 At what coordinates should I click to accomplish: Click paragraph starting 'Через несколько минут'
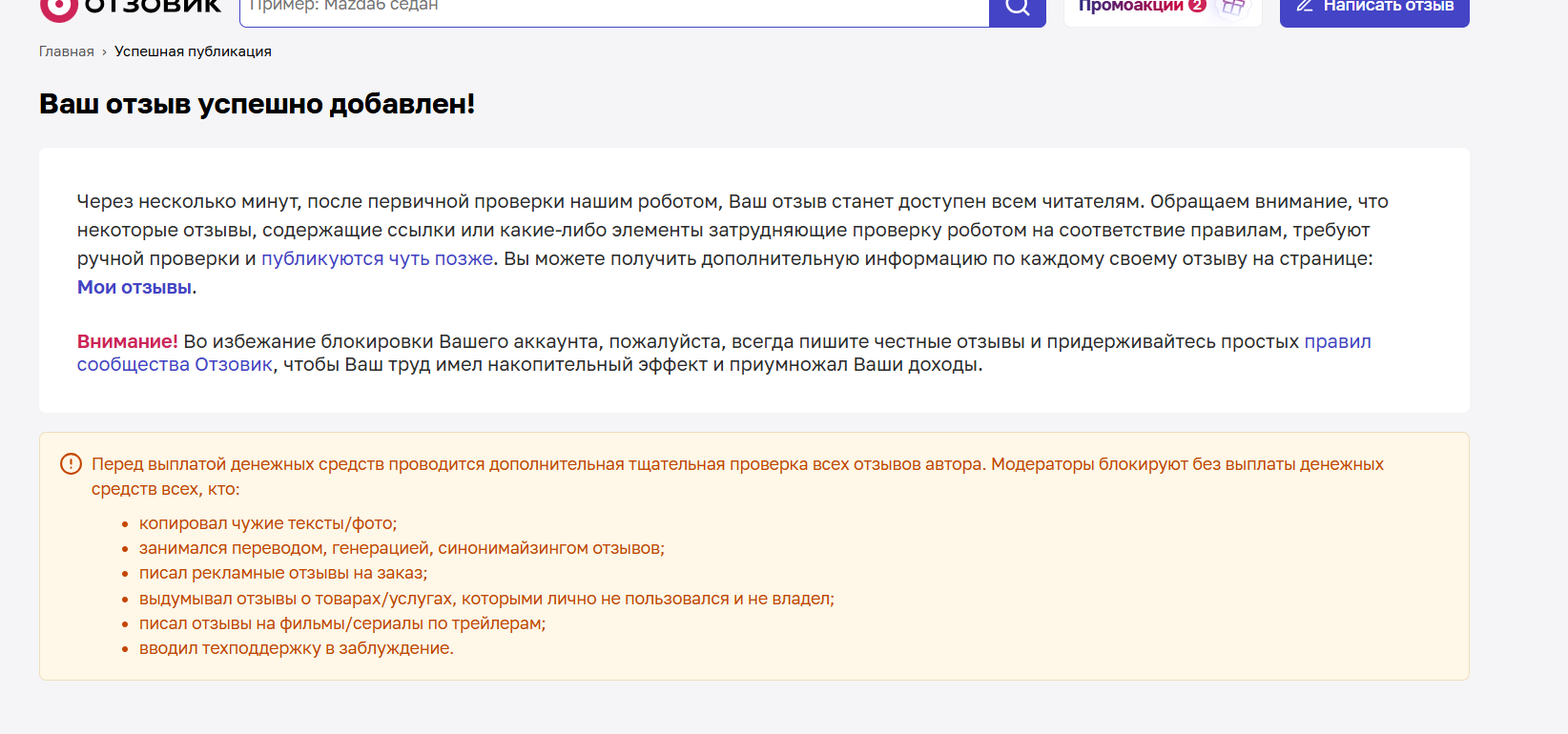point(732,244)
